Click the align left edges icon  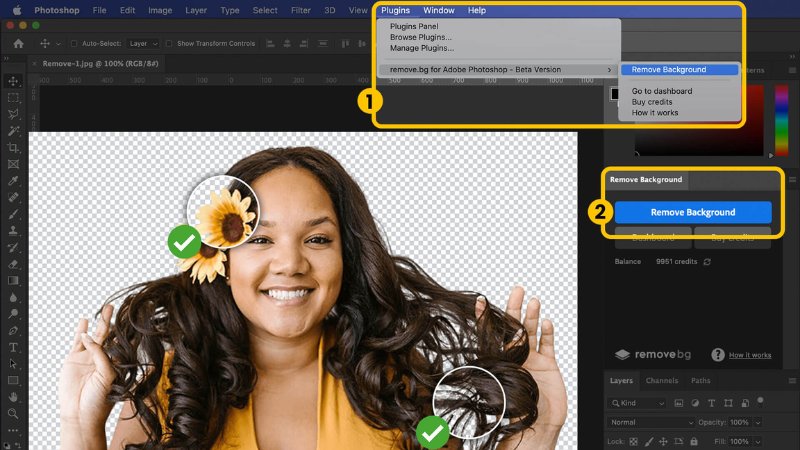pyautogui.click(x=270, y=44)
